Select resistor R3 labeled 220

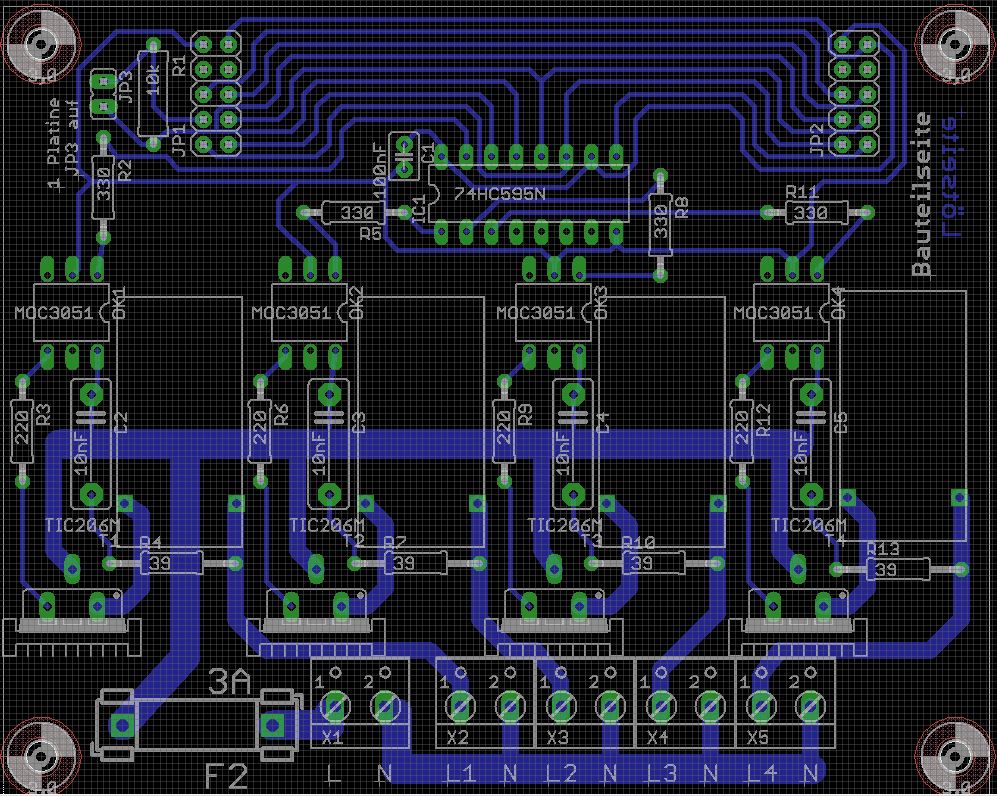(x=22, y=432)
